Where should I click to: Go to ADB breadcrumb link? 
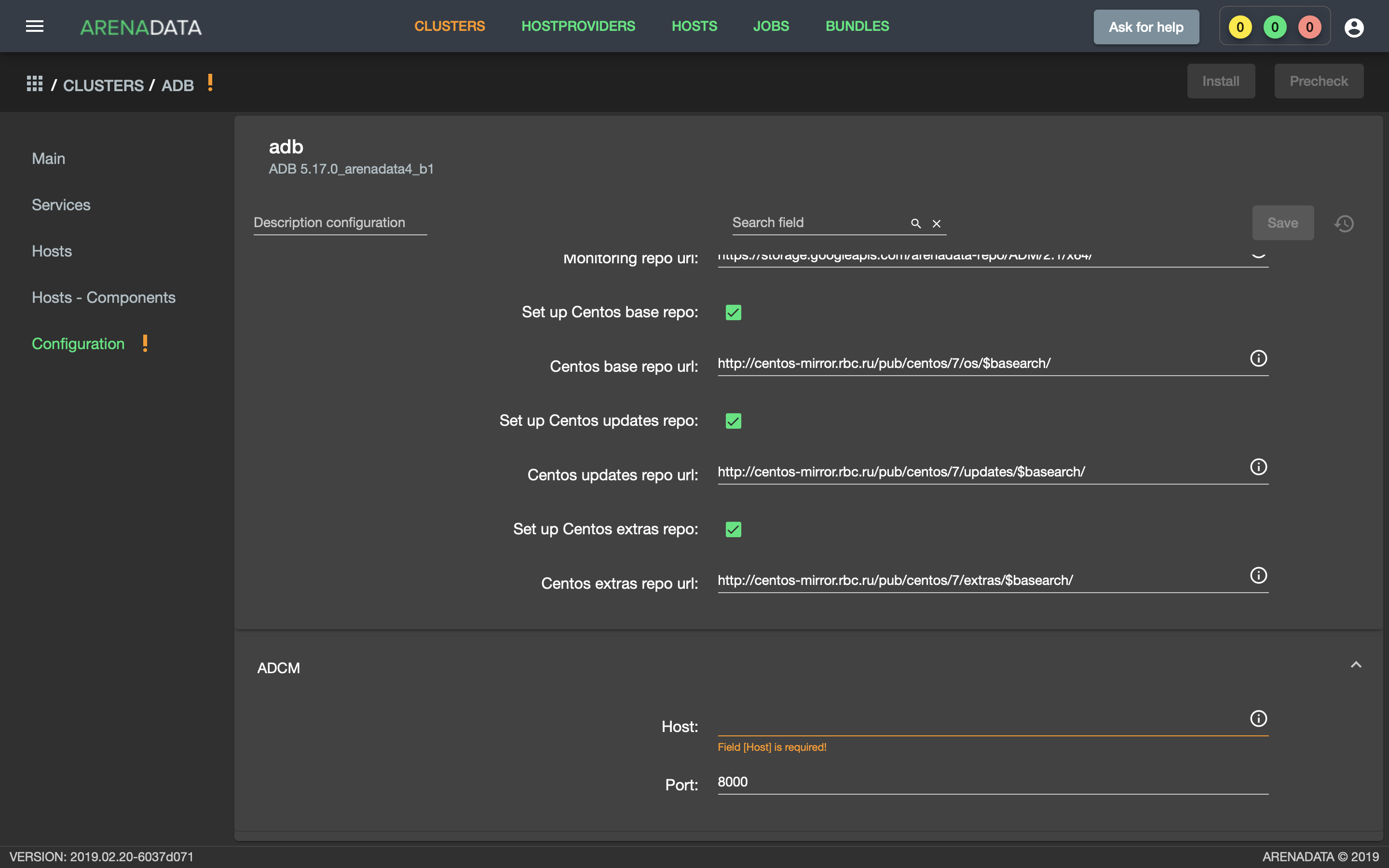click(177, 85)
